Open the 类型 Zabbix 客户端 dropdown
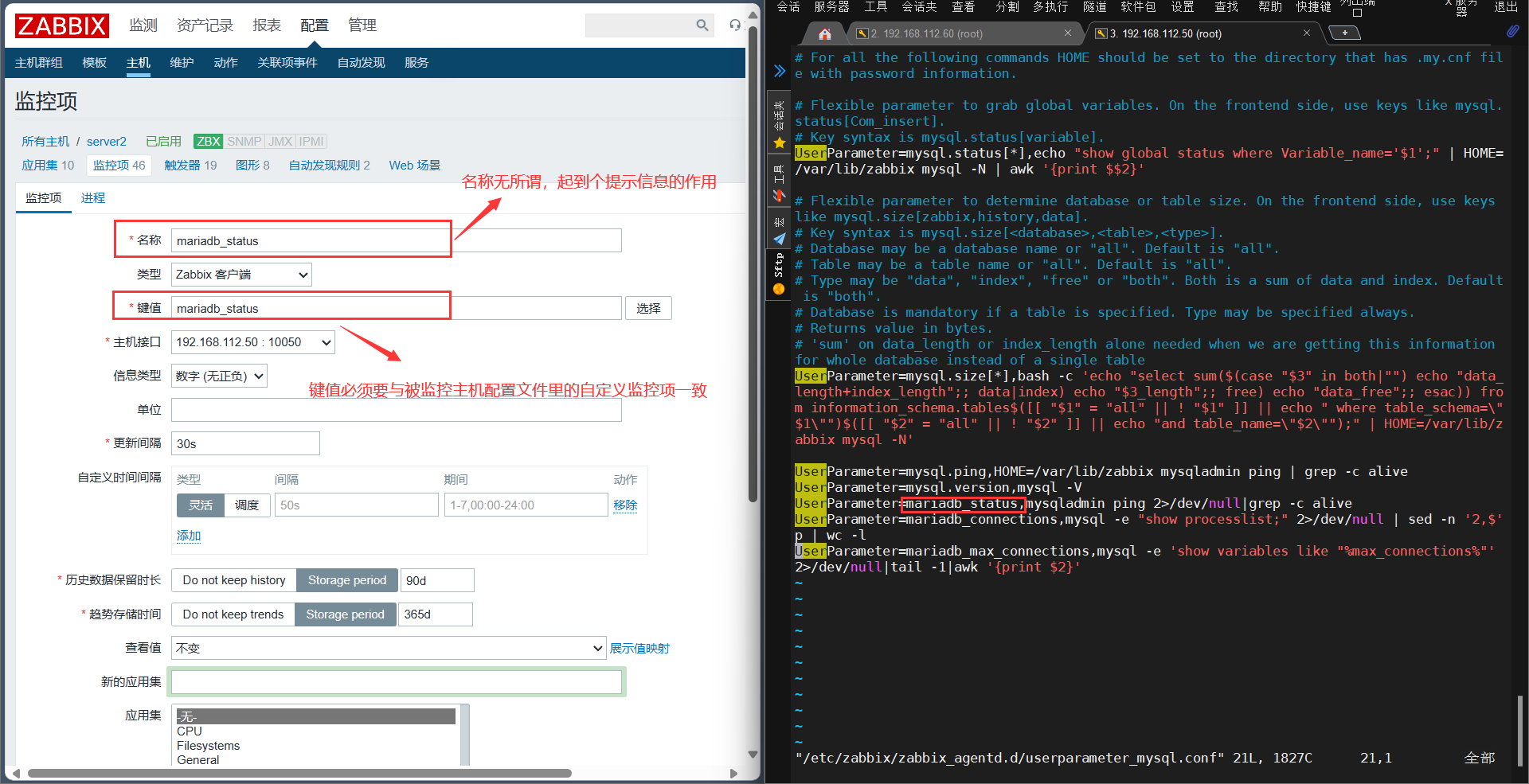Image resolution: width=1529 pixels, height=784 pixels. 241,275
